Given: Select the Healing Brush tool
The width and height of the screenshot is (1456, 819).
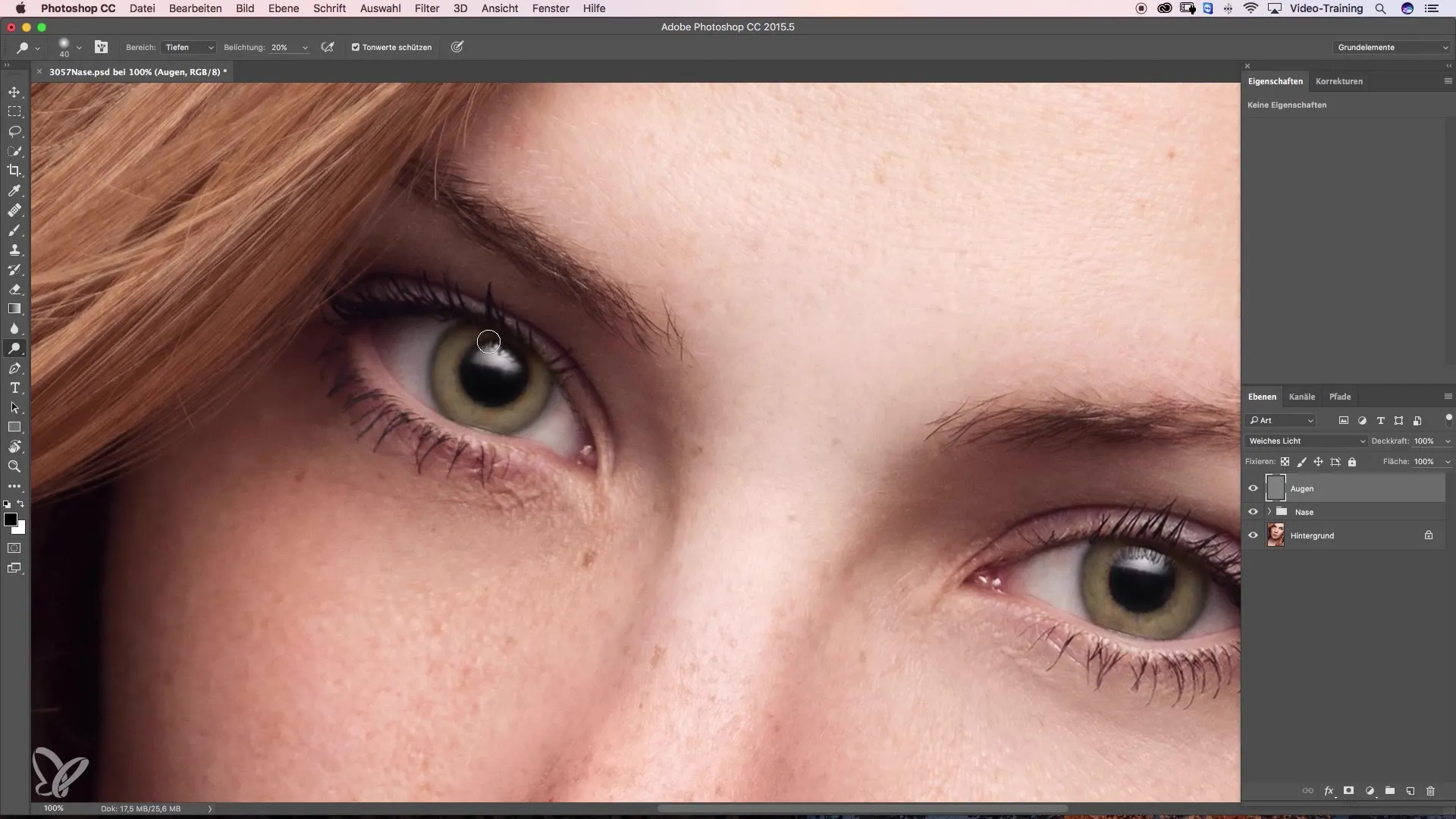Looking at the screenshot, I should (14, 210).
